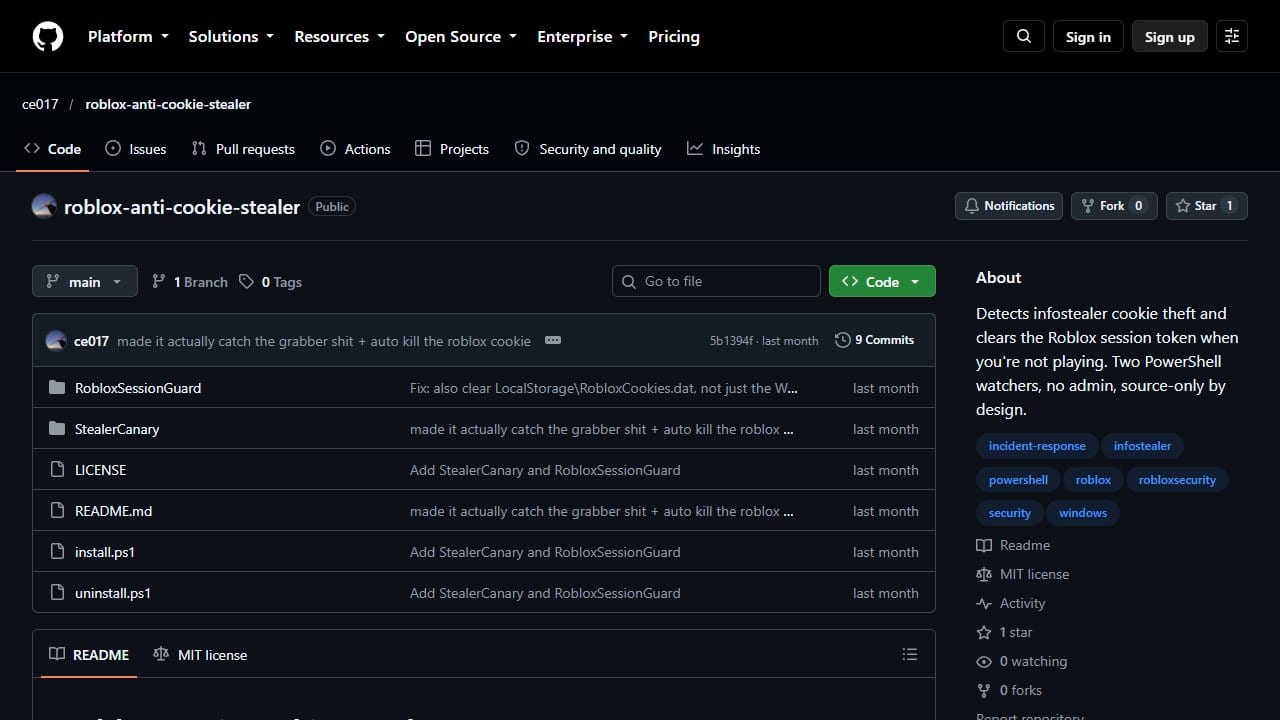
Task: View the repository Activity
Action: pyautogui.click(x=1011, y=603)
